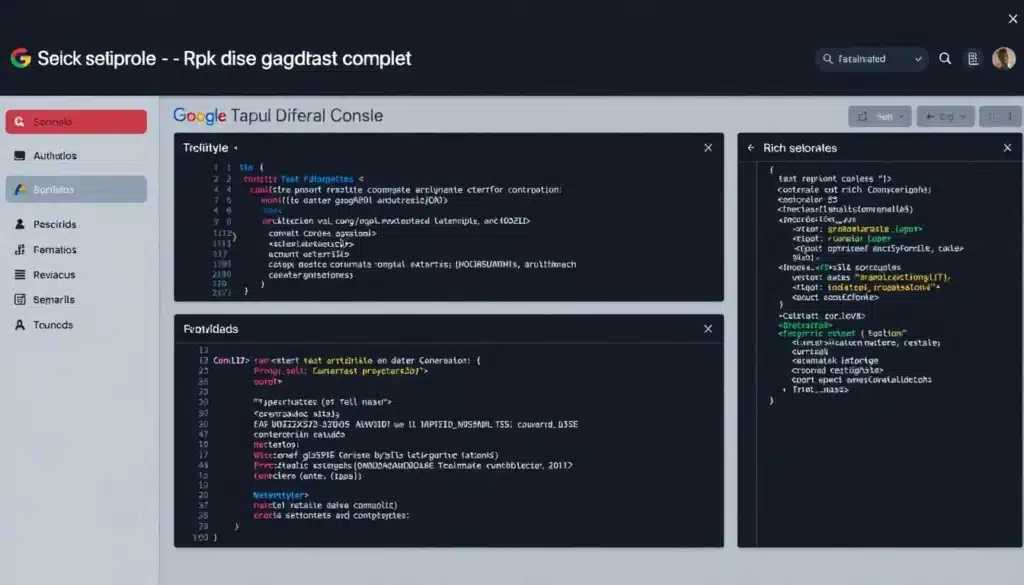1024x585 pixels.
Task: Click the red Sponolo button
Action: (x=76, y=122)
